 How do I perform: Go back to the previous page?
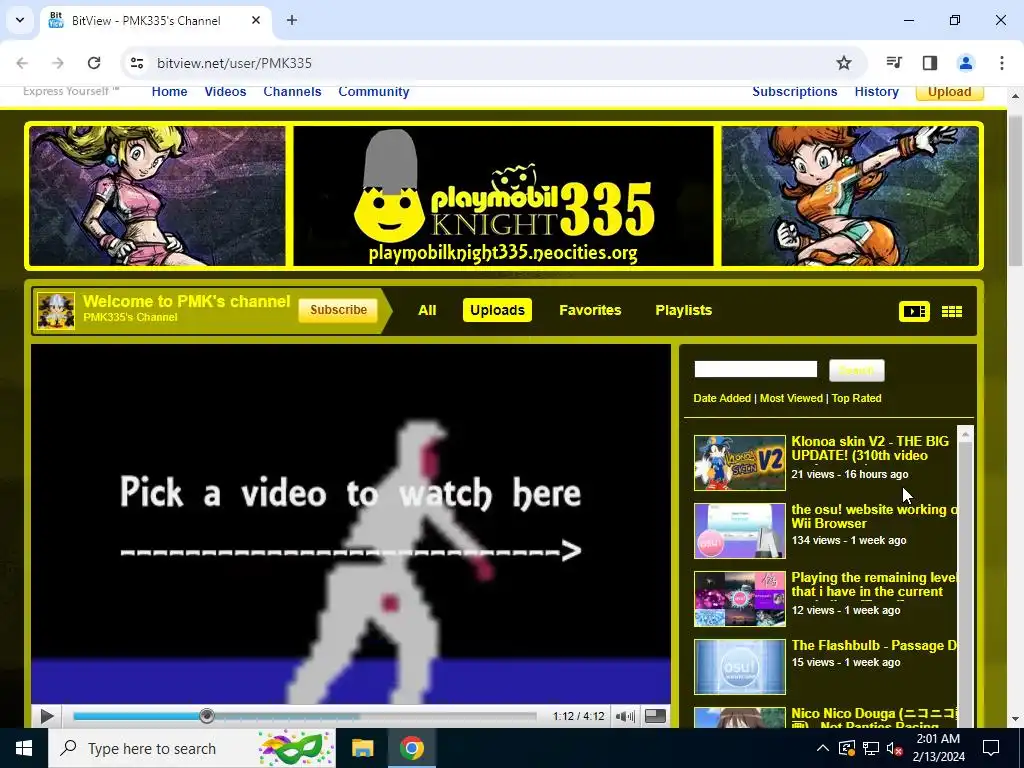pos(22,63)
